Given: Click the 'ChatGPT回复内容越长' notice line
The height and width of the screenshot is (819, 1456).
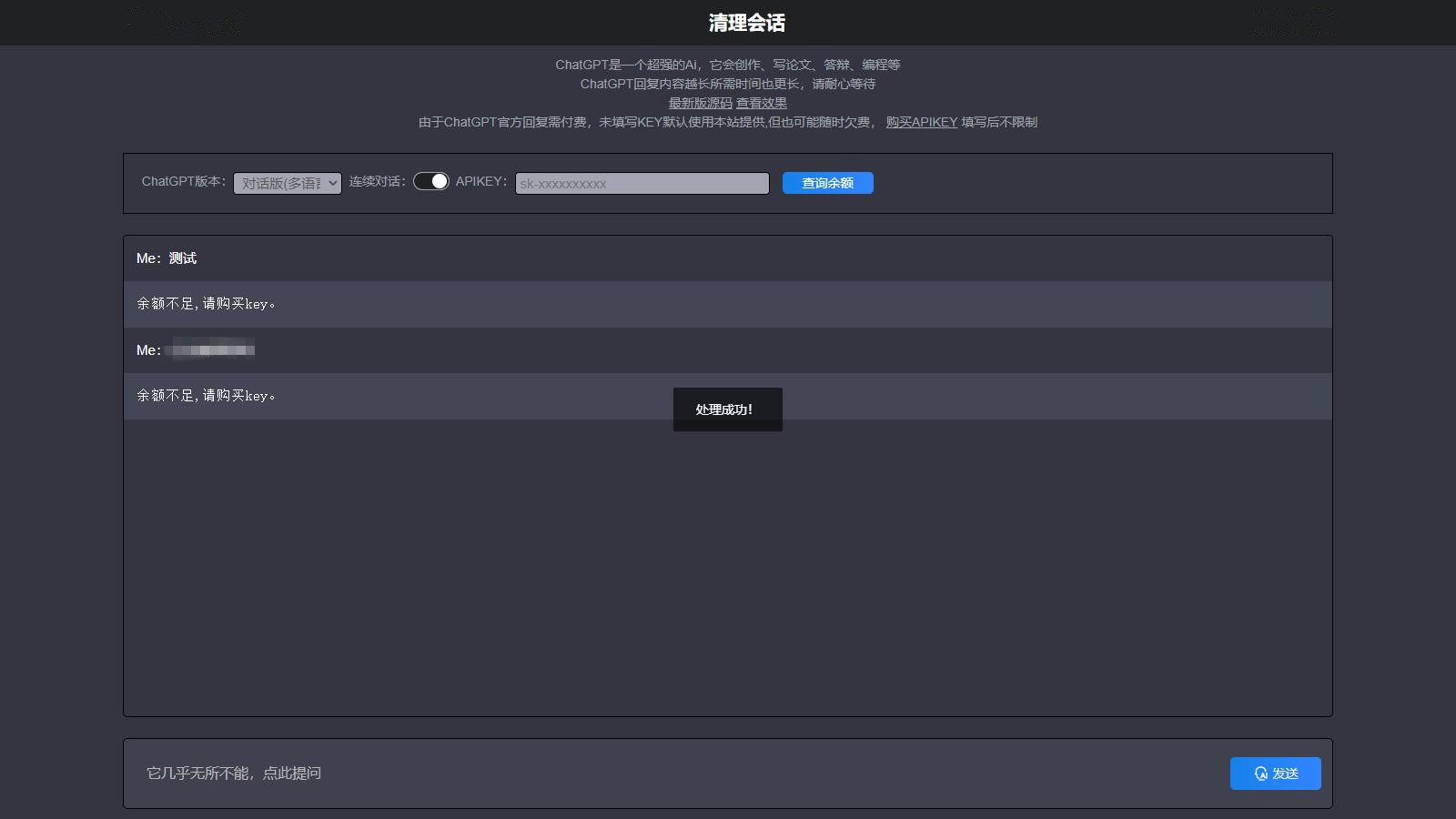Looking at the screenshot, I should click(x=728, y=84).
